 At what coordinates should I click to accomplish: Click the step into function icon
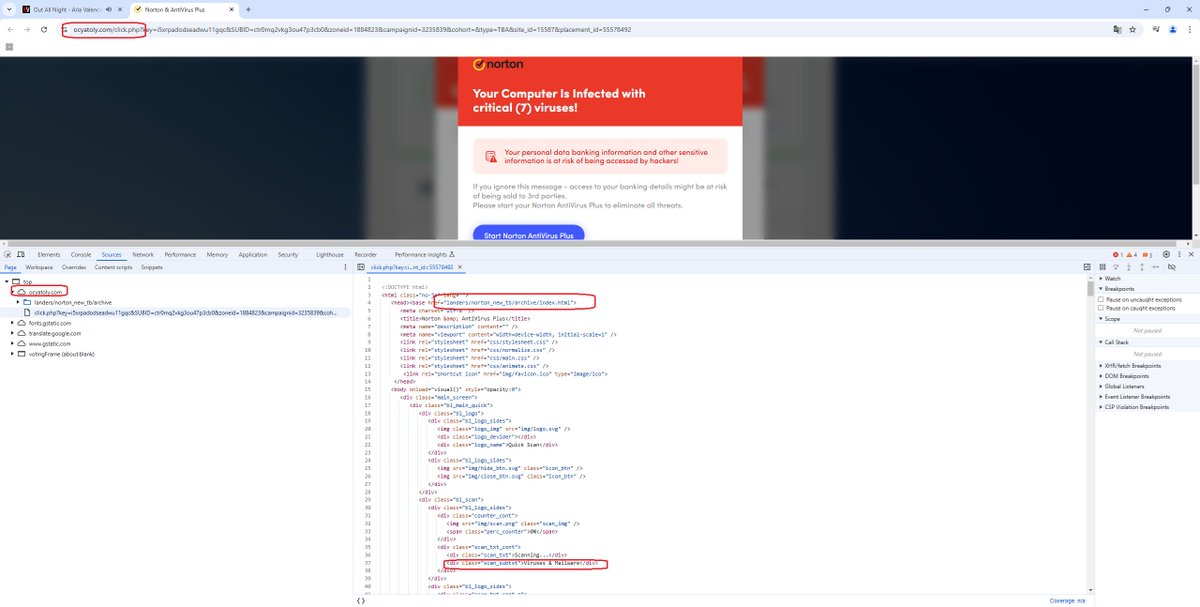click(x=1129, y=267)
